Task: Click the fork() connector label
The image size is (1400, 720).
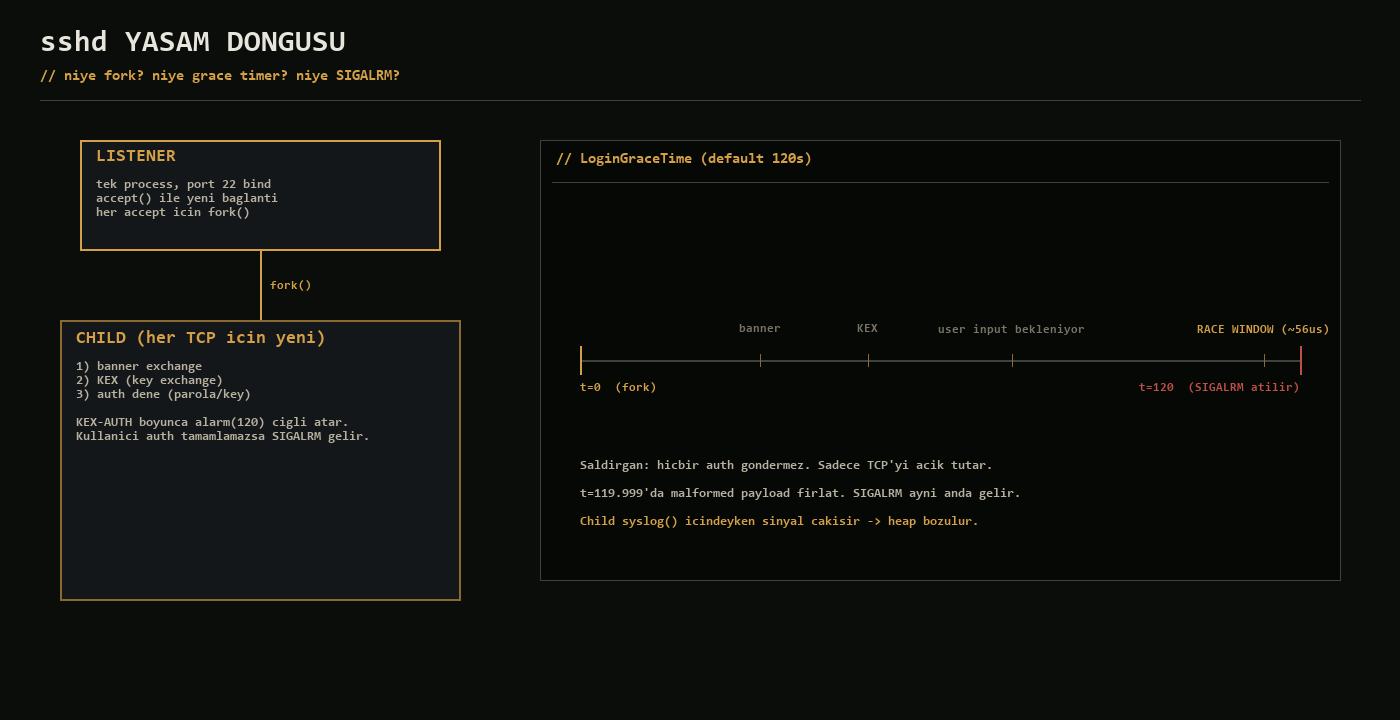Action: [x=291, y=285]
